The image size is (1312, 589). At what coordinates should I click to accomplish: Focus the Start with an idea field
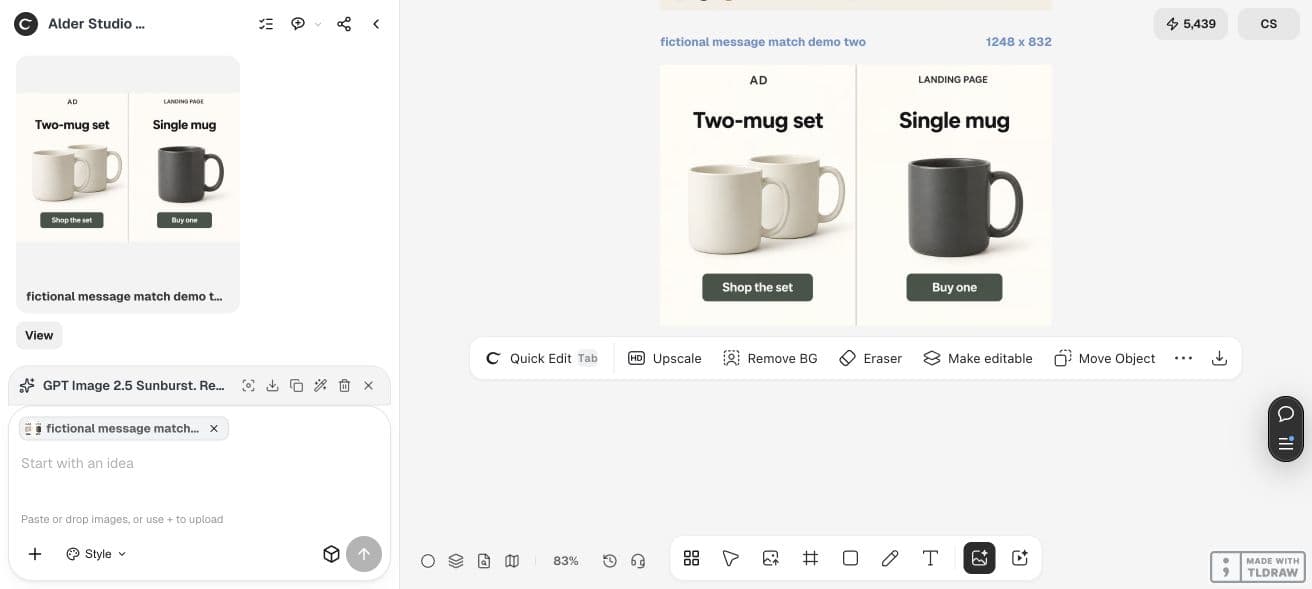pos(199,463)
